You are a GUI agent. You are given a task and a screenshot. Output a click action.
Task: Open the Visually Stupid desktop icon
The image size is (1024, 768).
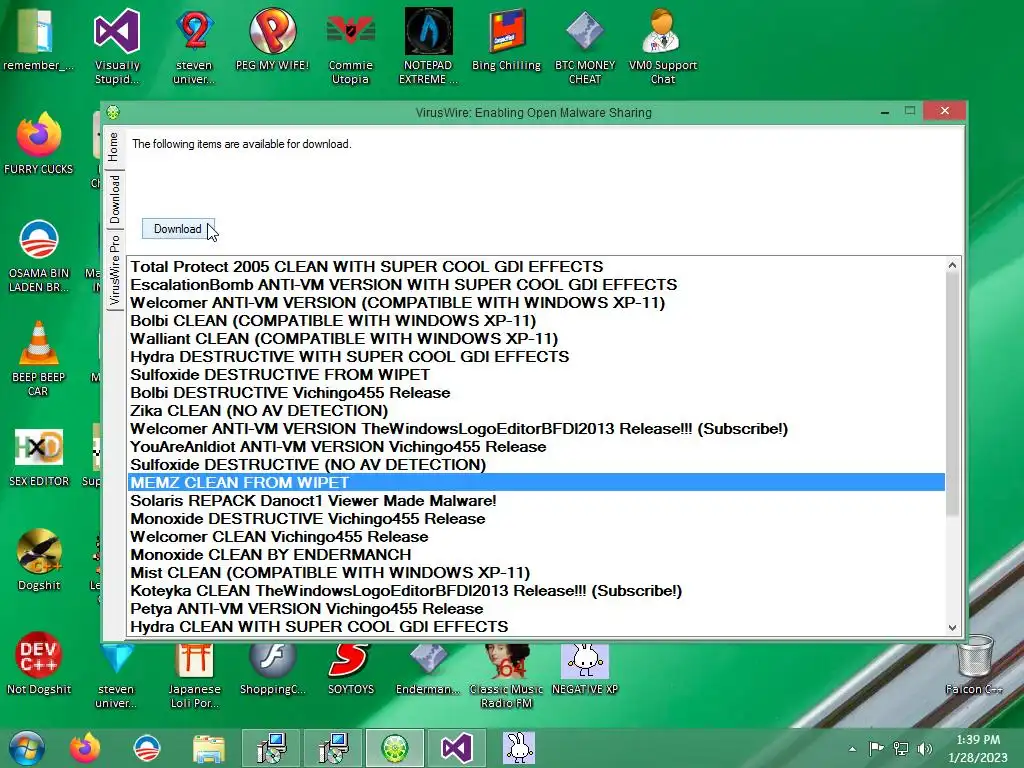coord(117,46)
